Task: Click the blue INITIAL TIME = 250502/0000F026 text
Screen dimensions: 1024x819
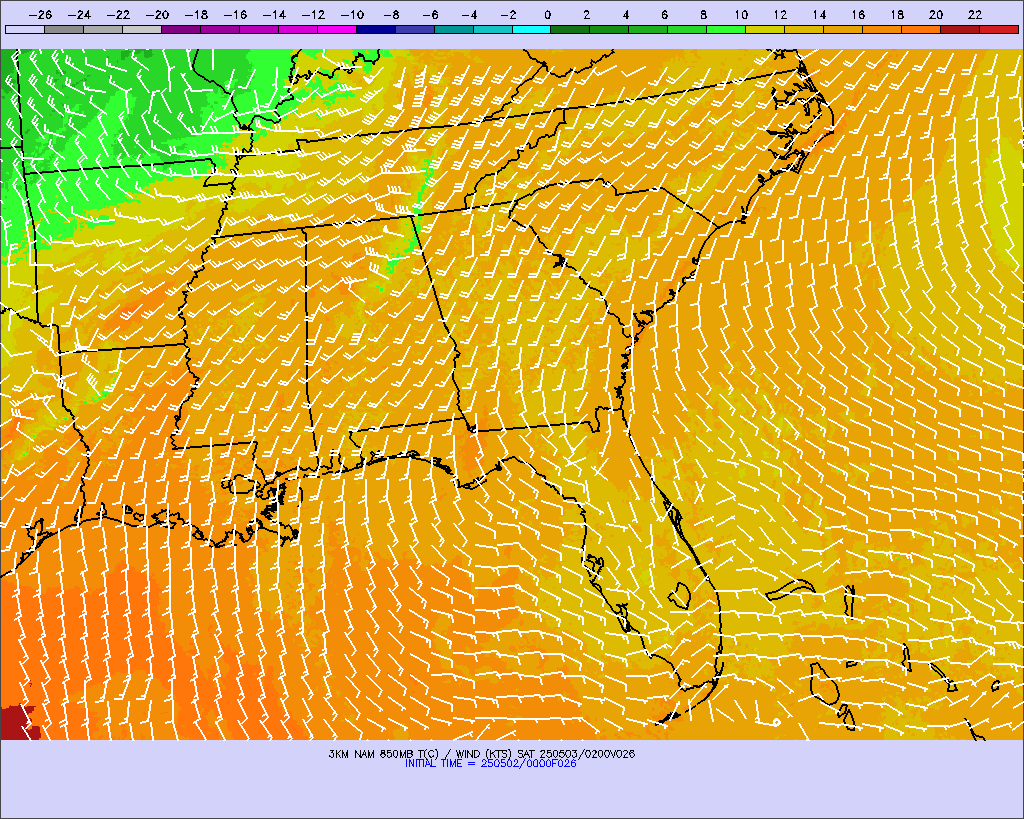Action: [491, 763]
